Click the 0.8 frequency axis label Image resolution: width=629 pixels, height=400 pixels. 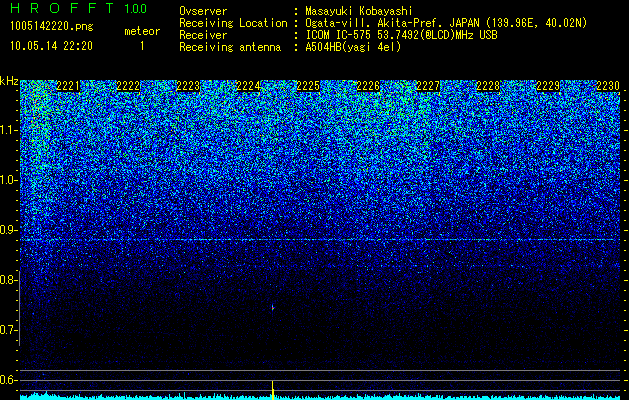tap(8, 280)
